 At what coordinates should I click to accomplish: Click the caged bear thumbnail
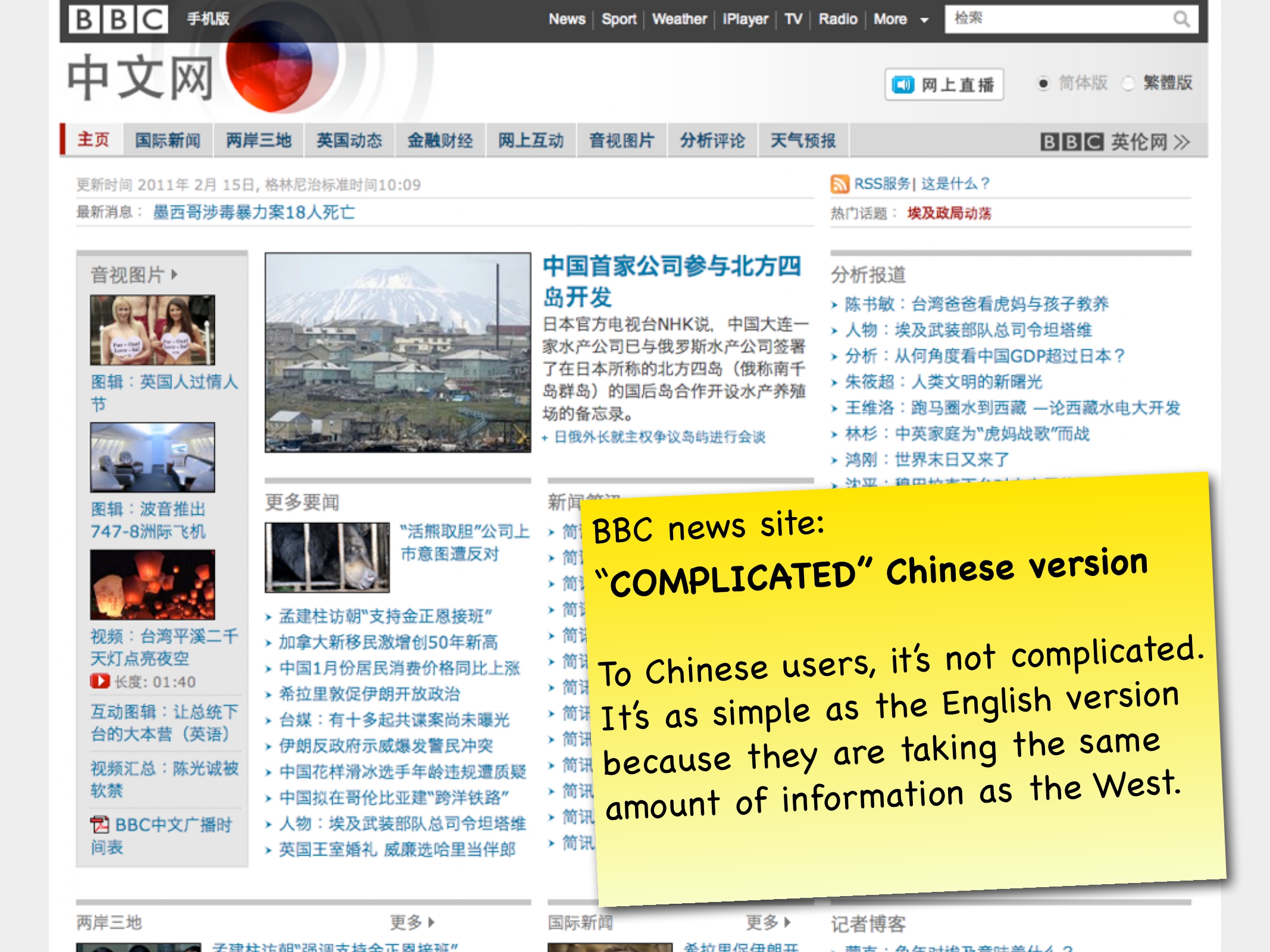click(x=327, y=558)
